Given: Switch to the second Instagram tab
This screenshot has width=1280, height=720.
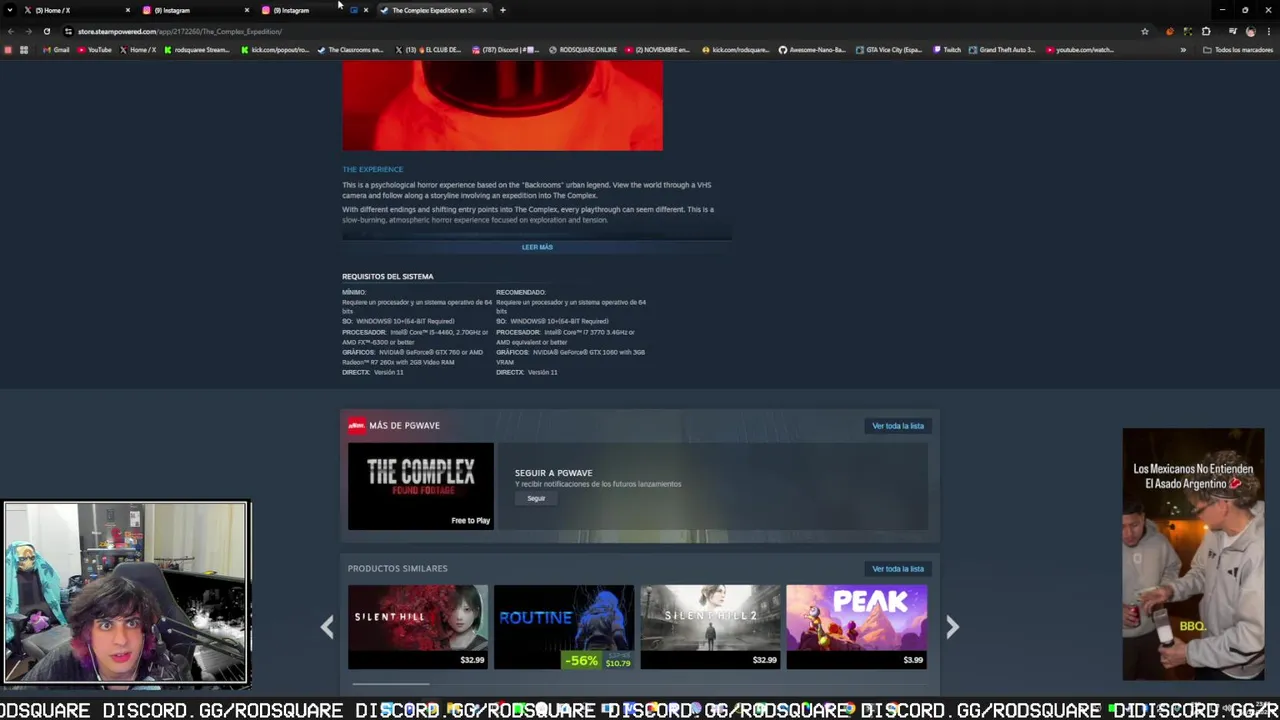Looking at the screenshot, I should [314, 10].
